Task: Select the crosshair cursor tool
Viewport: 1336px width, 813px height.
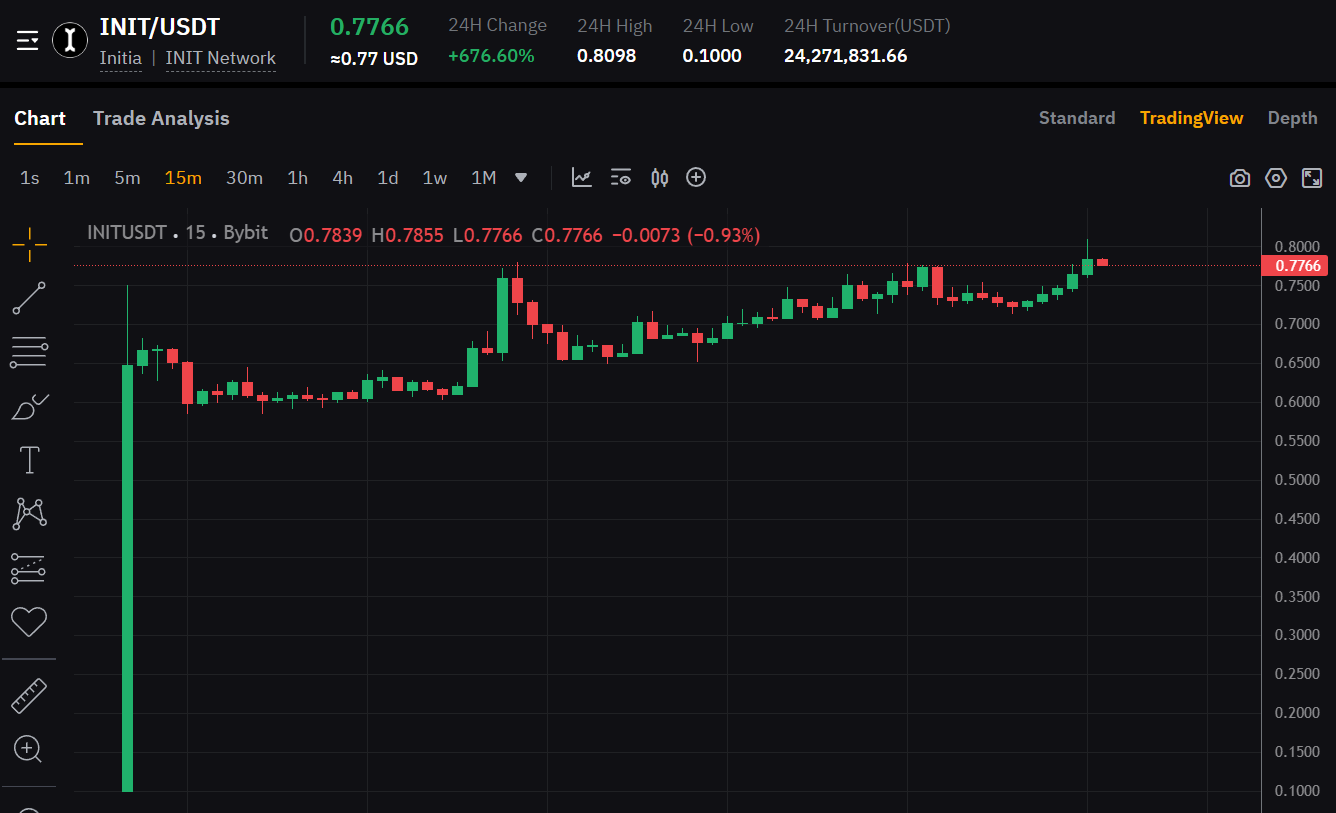Action: pyautogui.click(x=29, y=242)
